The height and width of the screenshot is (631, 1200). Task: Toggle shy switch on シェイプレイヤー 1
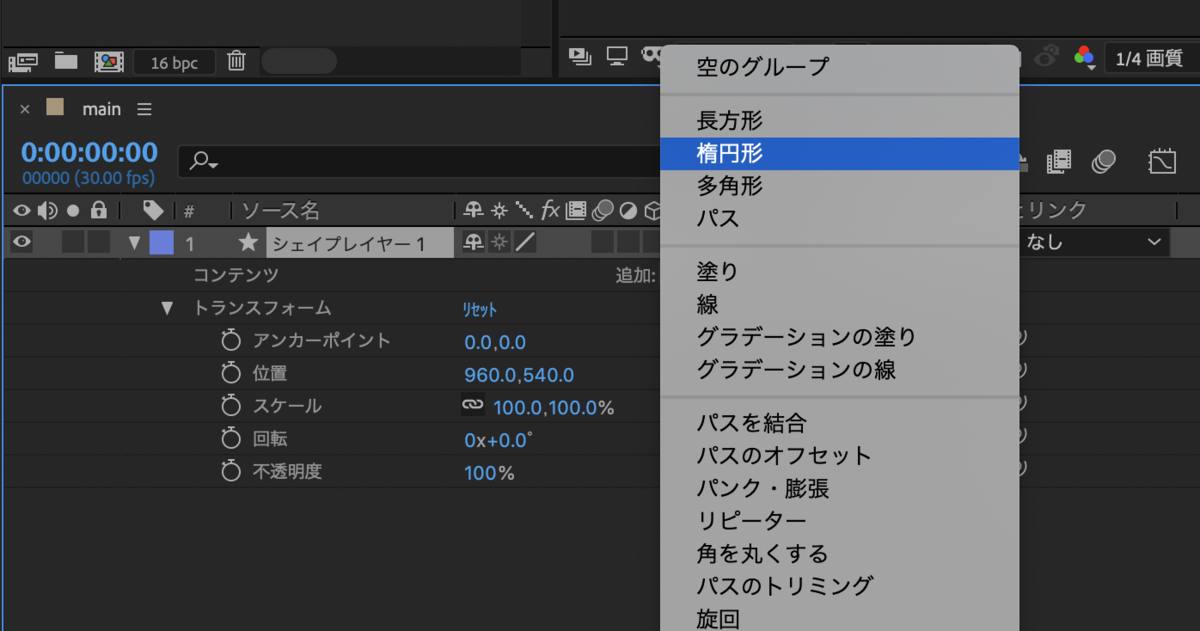pyautogui.click(x=473, y=242)
